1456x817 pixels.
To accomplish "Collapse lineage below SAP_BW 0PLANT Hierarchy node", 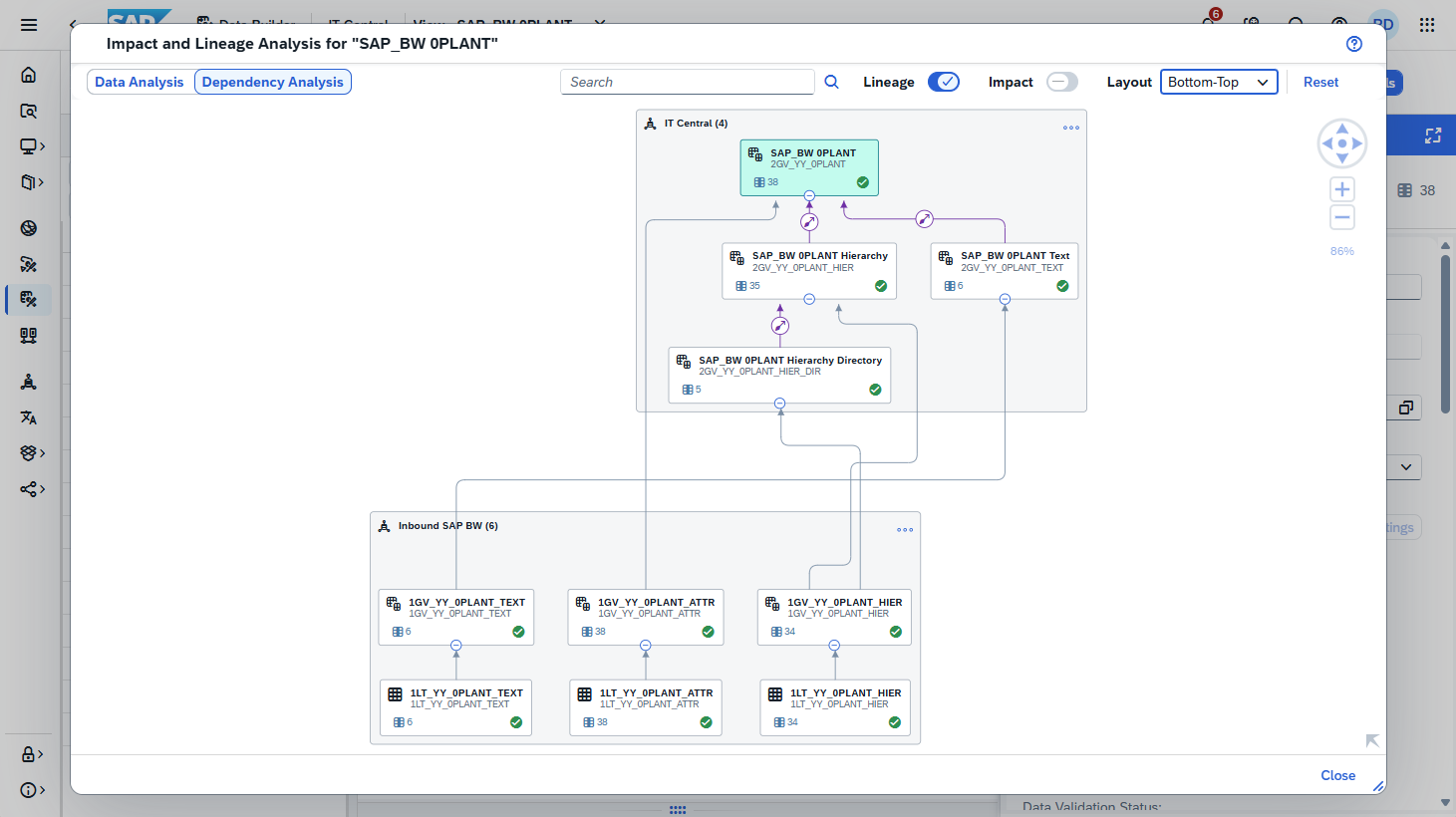I will tap(809, 299).
